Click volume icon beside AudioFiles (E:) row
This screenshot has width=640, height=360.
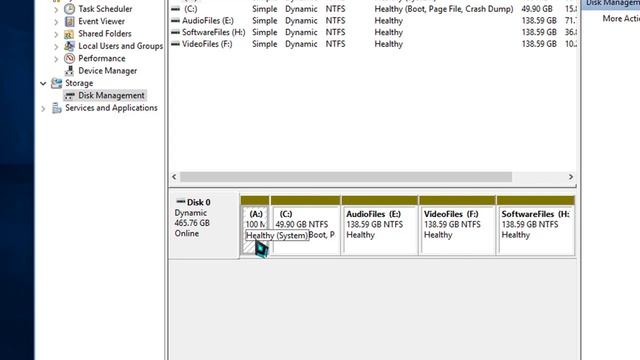pos(176,20)
